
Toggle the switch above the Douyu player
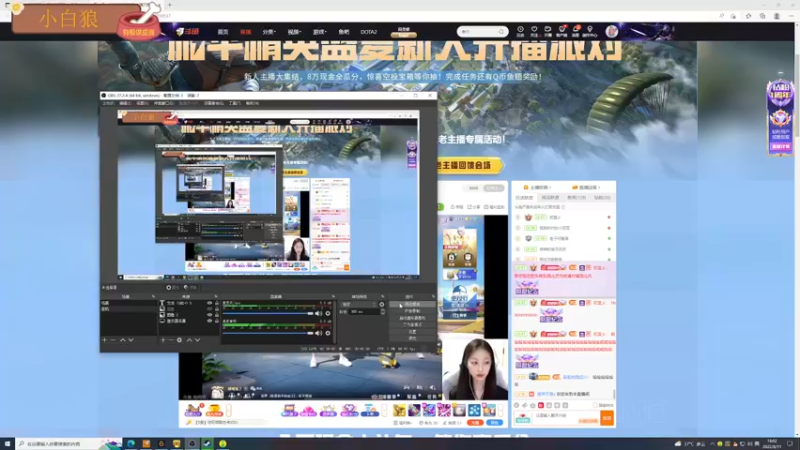click(440, 207)
